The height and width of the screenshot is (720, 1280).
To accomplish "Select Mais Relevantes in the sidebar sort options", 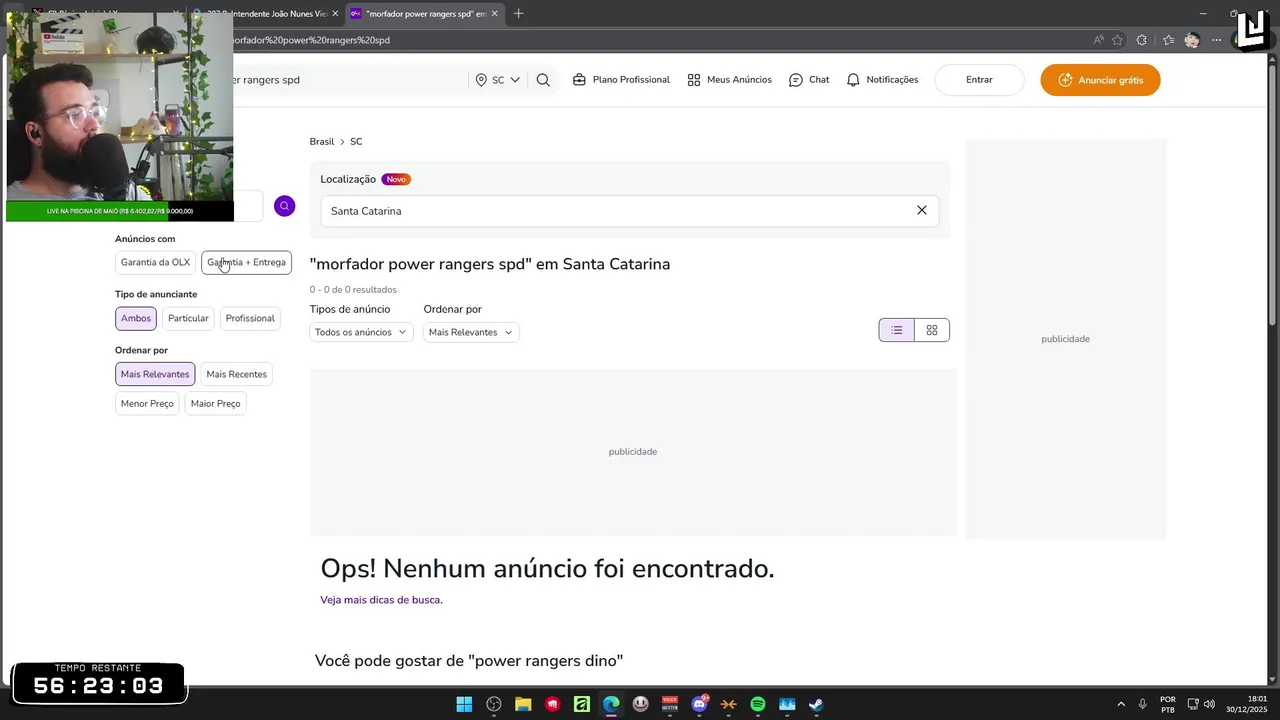I will click(x=155, y=374).
